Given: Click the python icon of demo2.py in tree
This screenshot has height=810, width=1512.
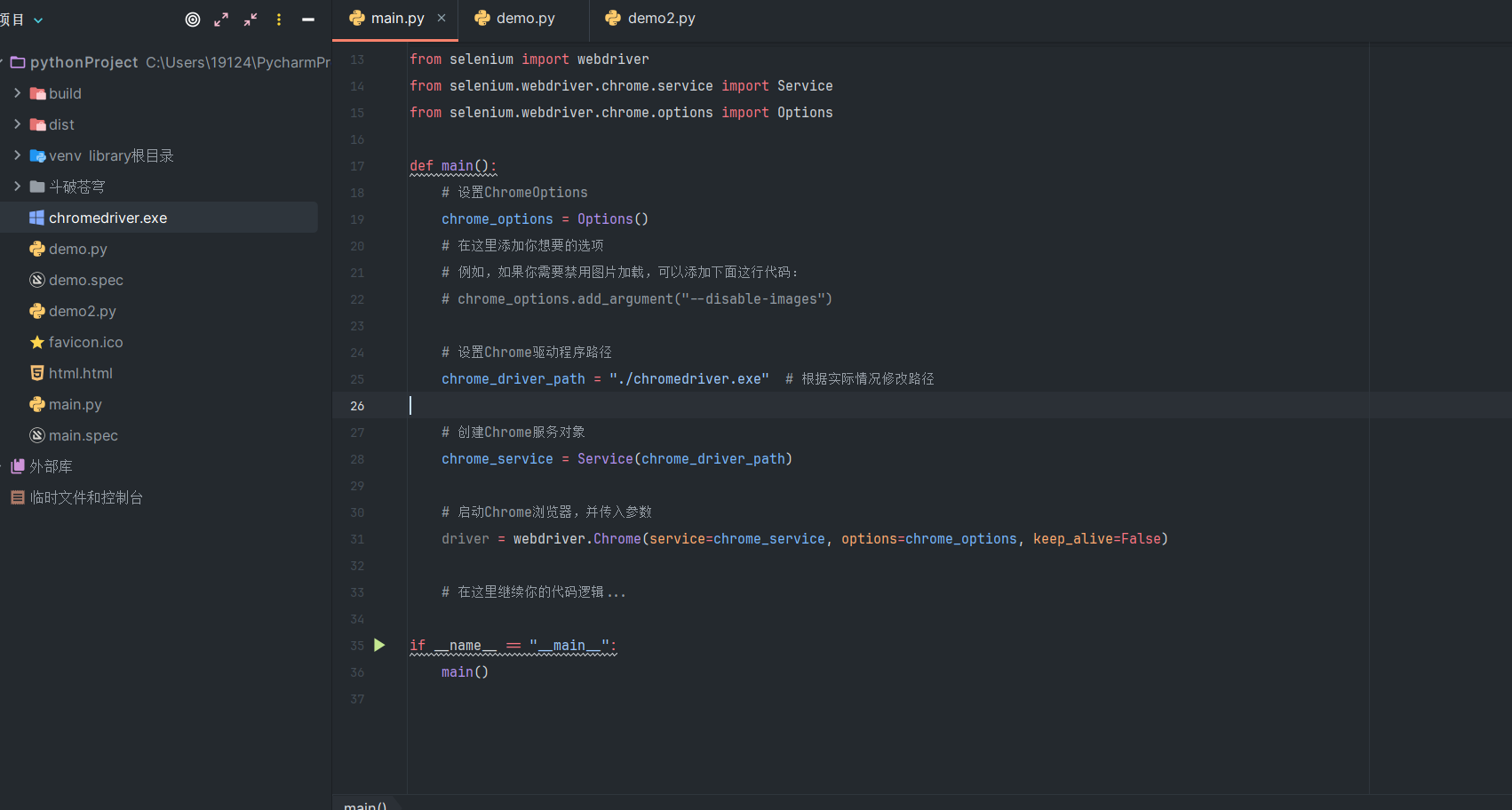Looking at the screenshot, I should pyautogui.click(x=36, y=311).
